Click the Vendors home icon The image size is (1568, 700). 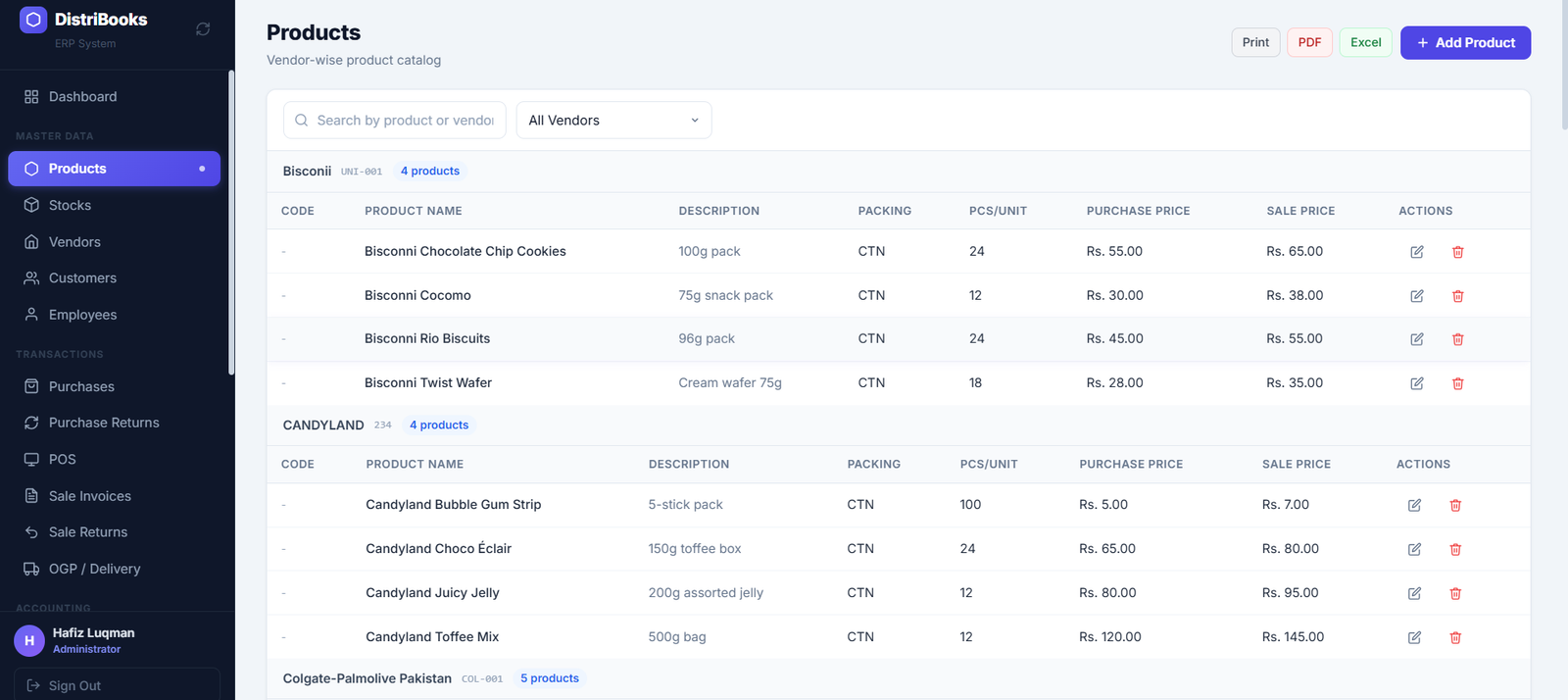click(x=31, y=242)
